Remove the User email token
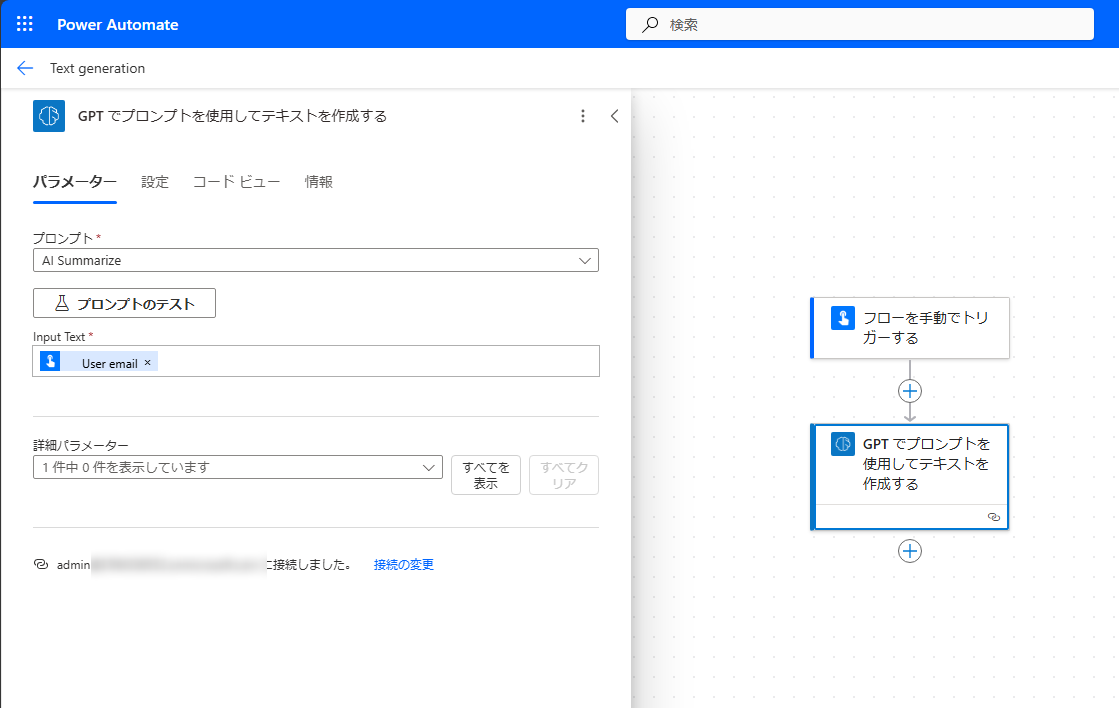 [148, 363]
